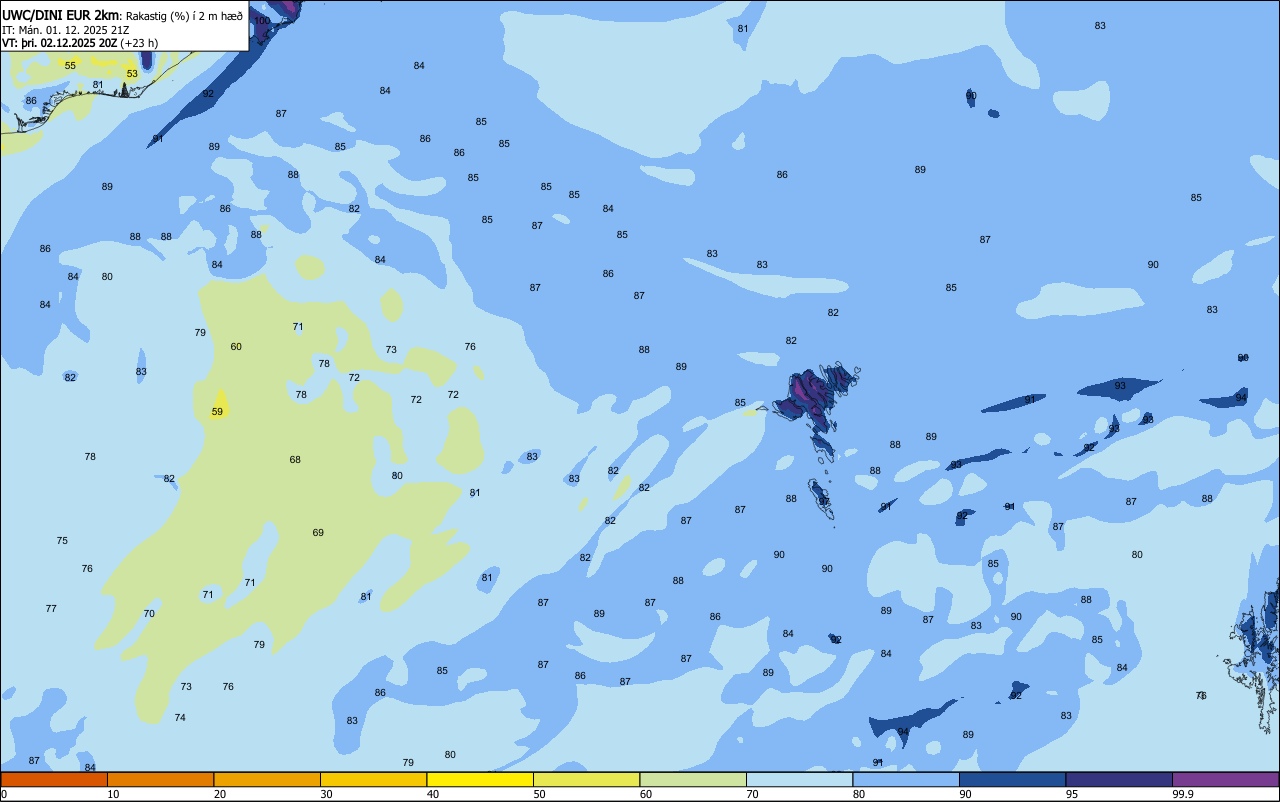Pick the 20–30 legend color block

point(267,779)
